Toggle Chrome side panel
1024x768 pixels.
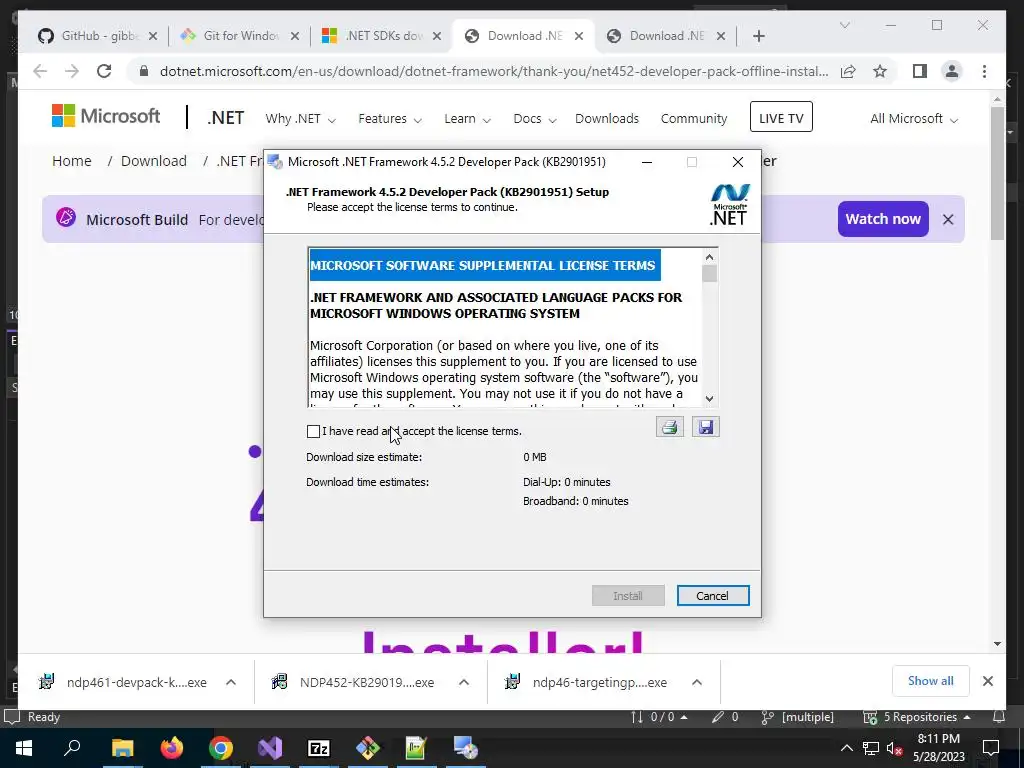click(920, 71)
